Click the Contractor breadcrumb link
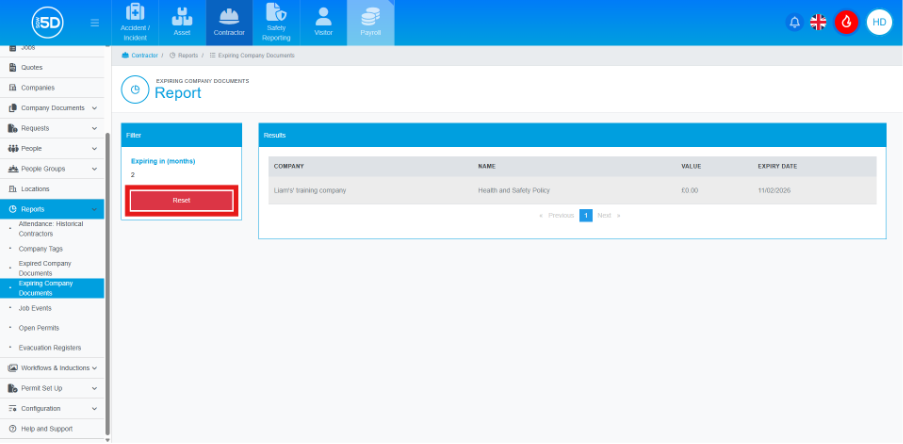 144,56
